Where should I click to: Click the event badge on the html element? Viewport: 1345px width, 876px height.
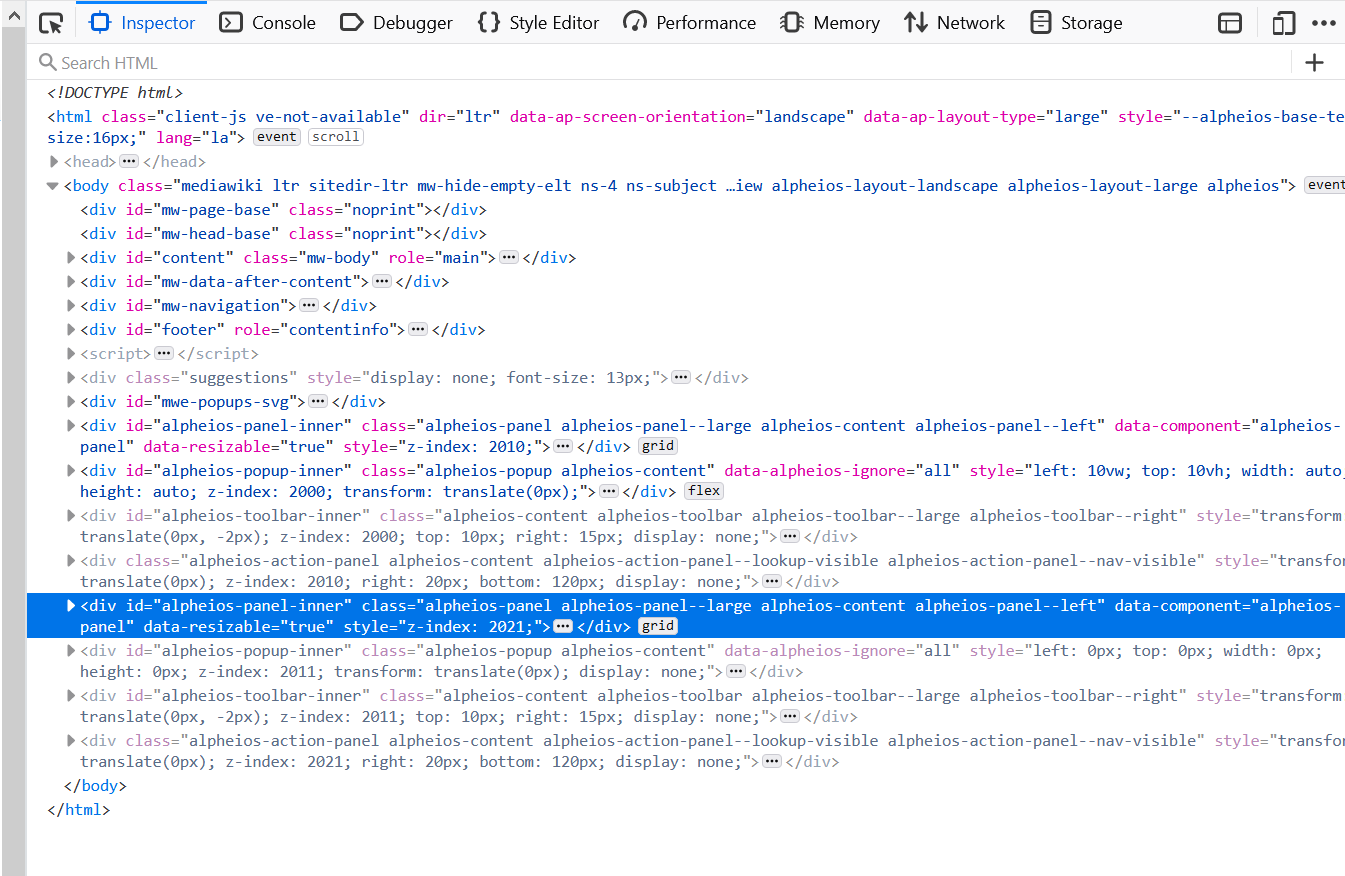point(276,136)
